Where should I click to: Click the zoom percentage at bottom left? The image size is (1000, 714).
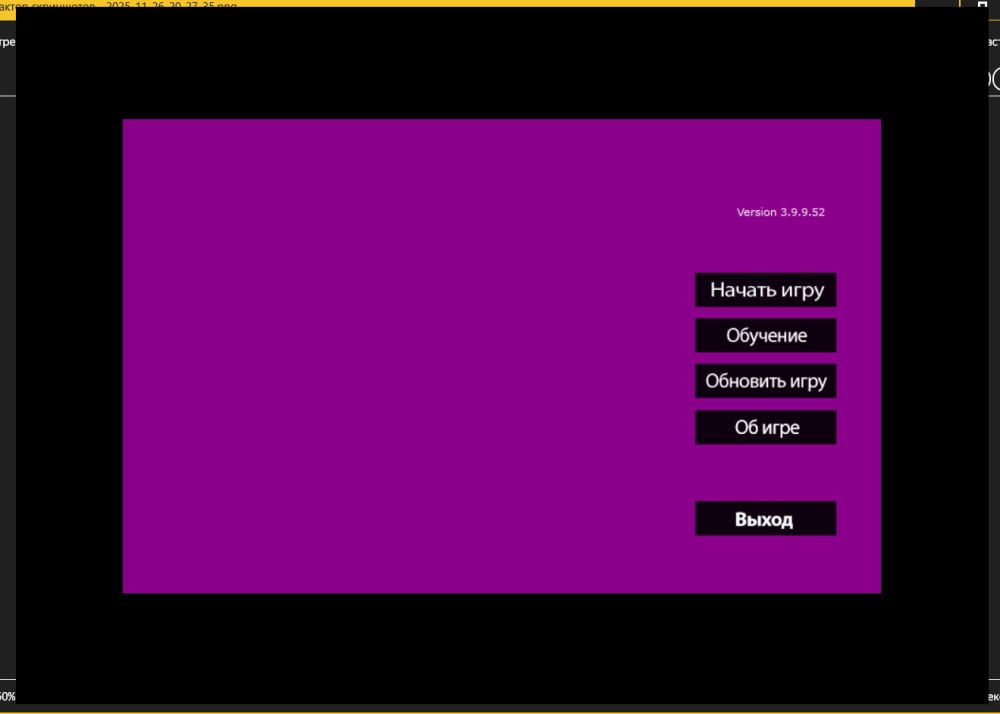click(x=7, y=695)
